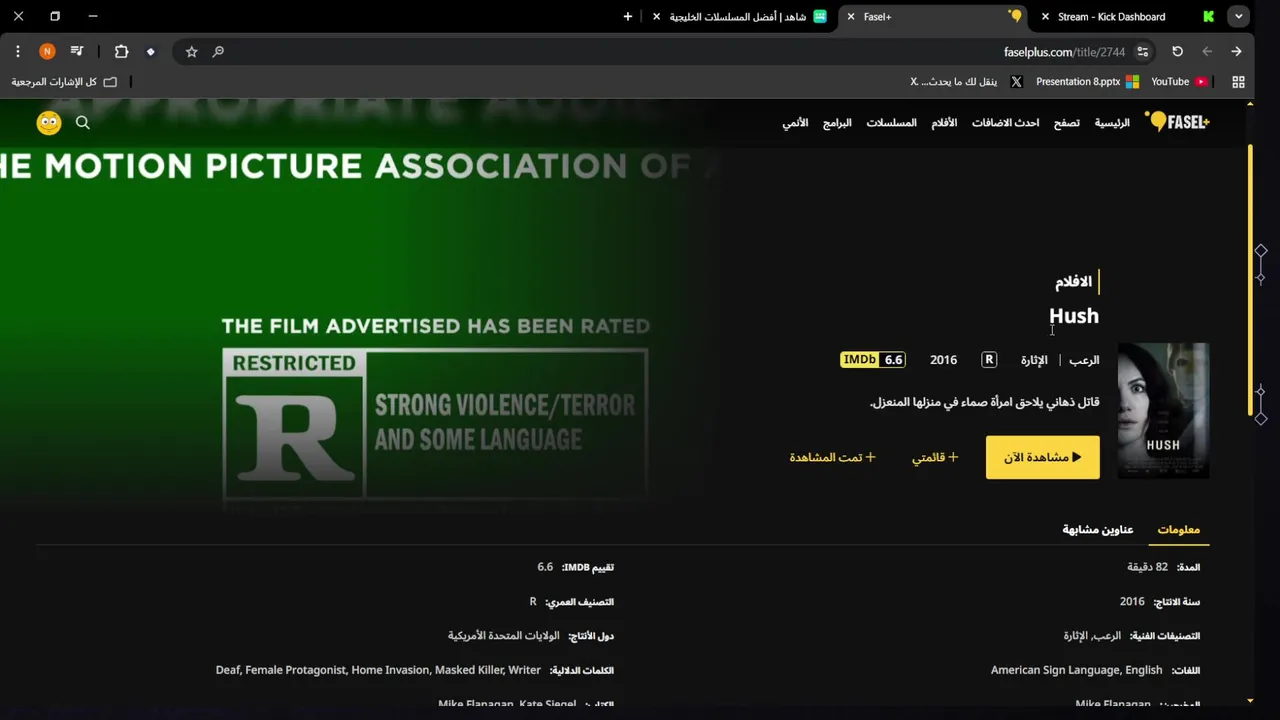Open البرامج in site navigation
This screenshot has width=1280, height=720.
[x=837, y=123]
